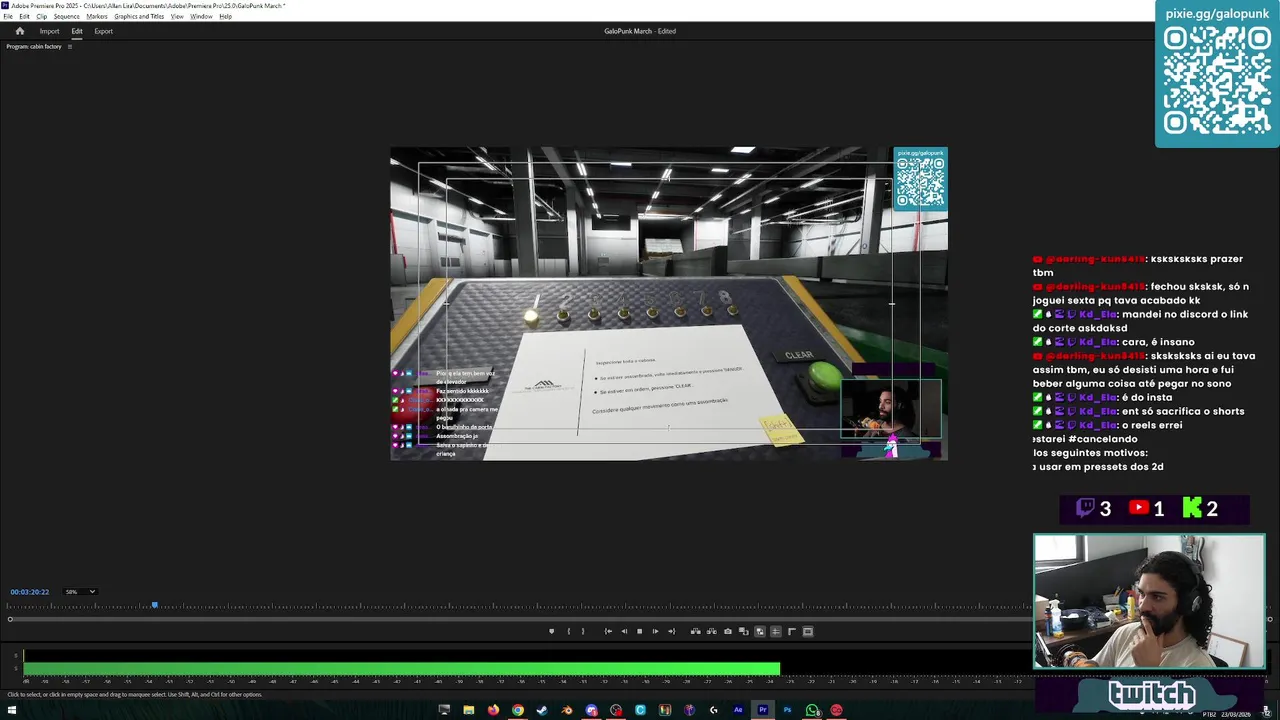Toggle the snap in Program monitor button
1280x720 pixels.
[x=776, y=631]
